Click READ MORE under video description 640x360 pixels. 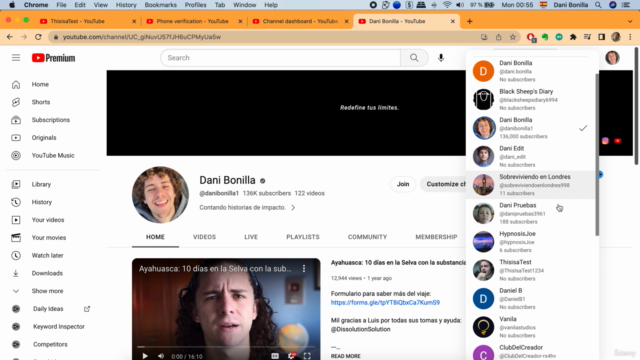point(346,356)
